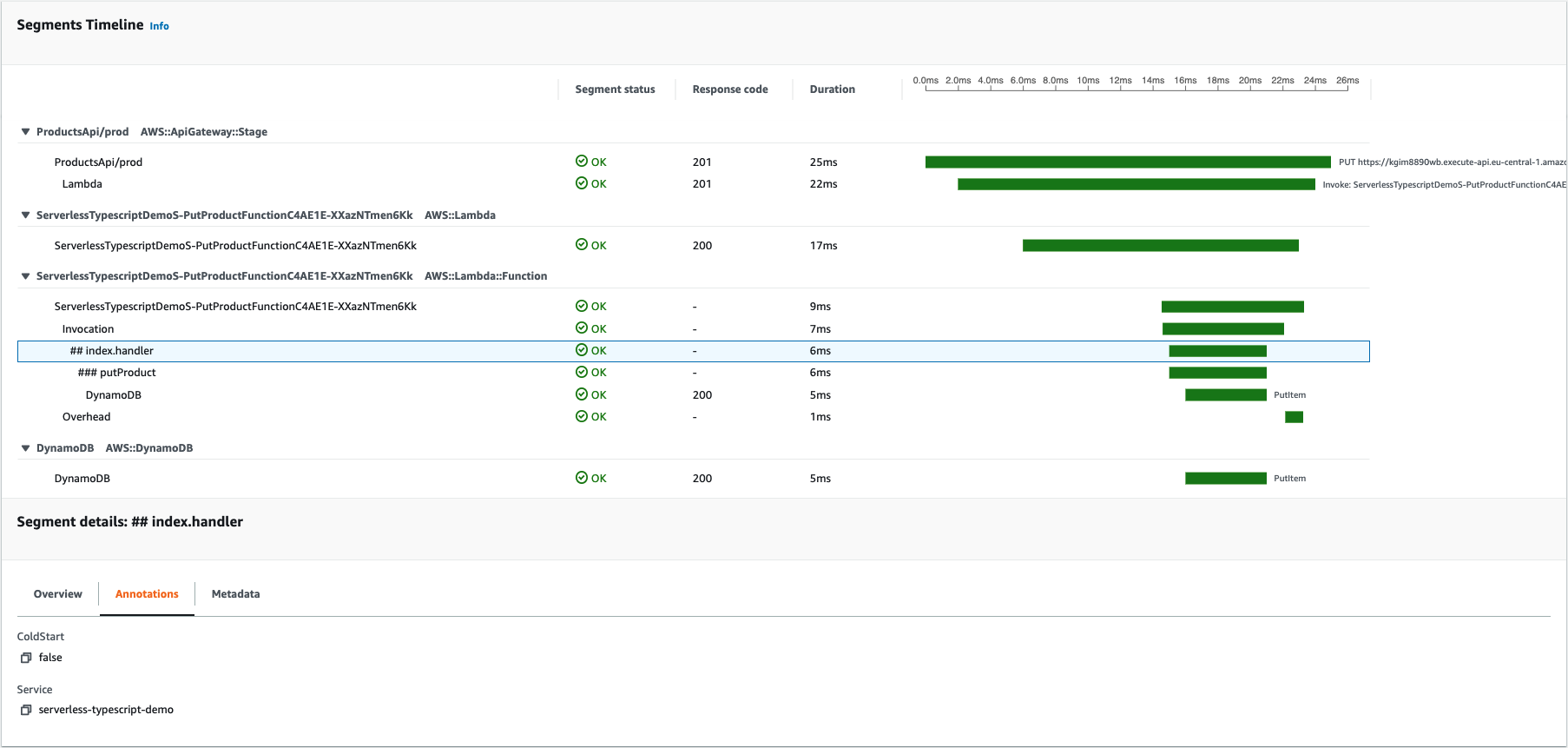Open the Metadata tab
This screenshot has height=748, width=1568.
click(x=235, y=594)
